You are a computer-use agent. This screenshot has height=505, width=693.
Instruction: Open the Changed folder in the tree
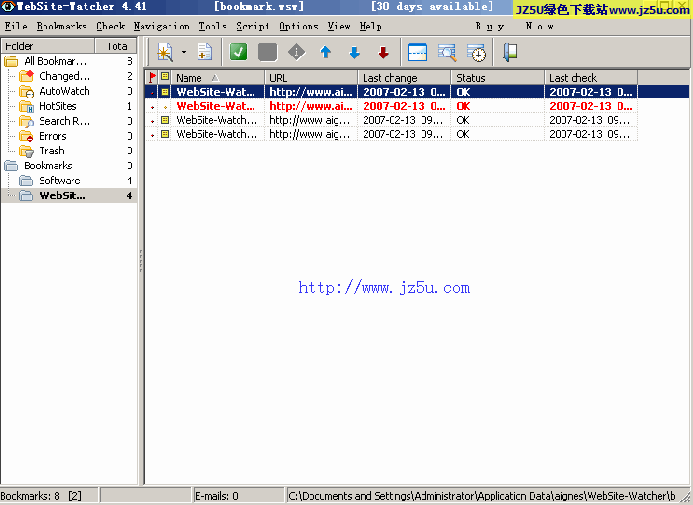click(64, 76)
